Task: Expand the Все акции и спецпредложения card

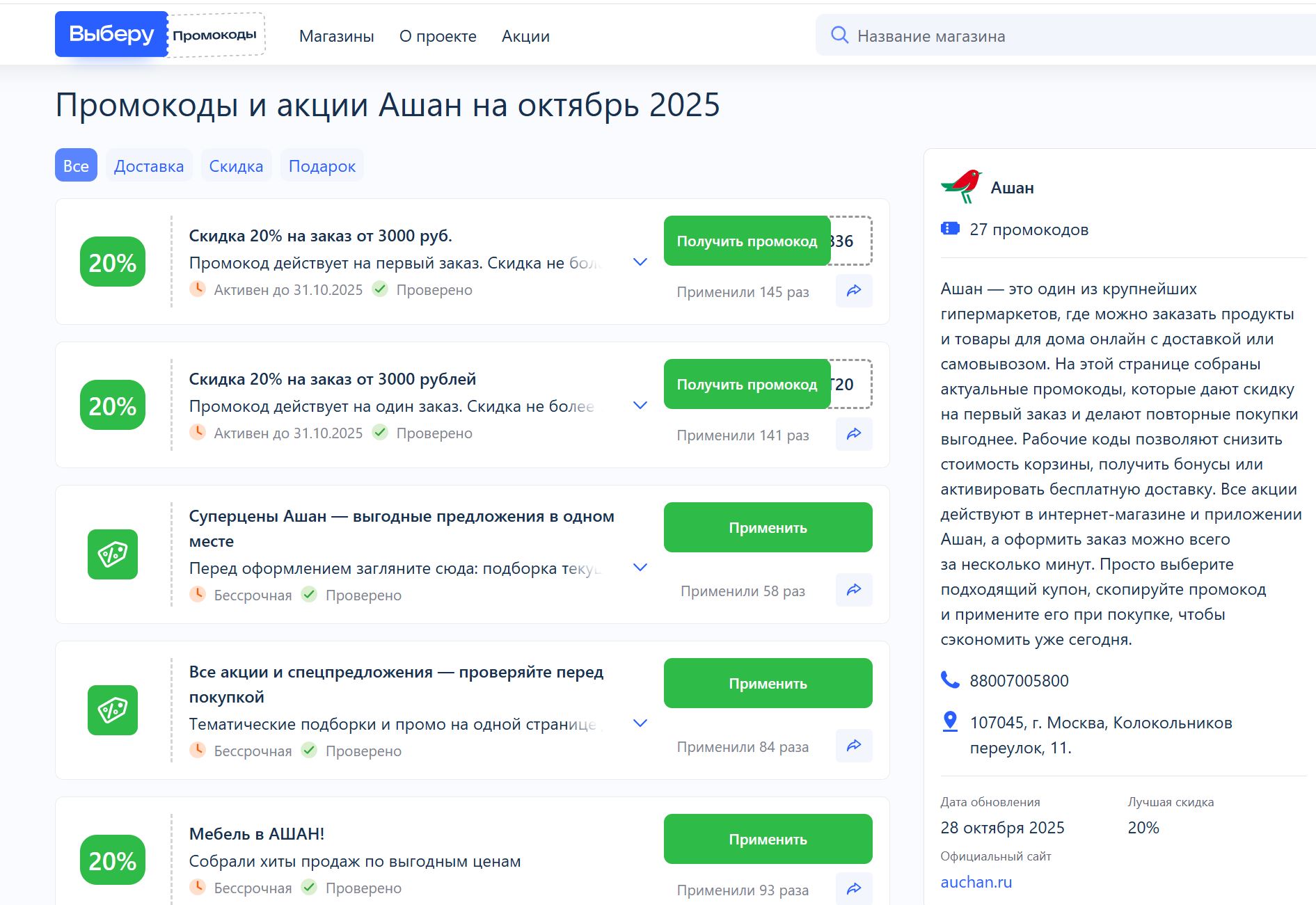Action: 639,723
